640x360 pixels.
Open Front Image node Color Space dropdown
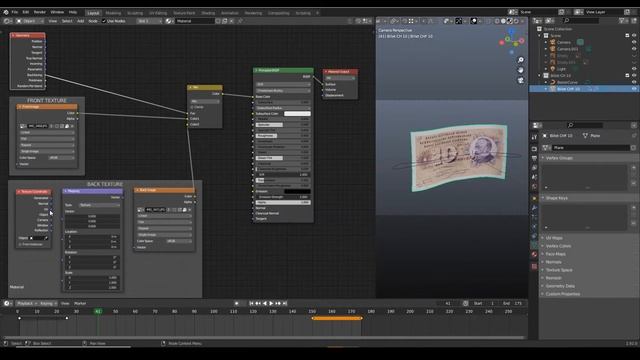[x=61, y=158]
